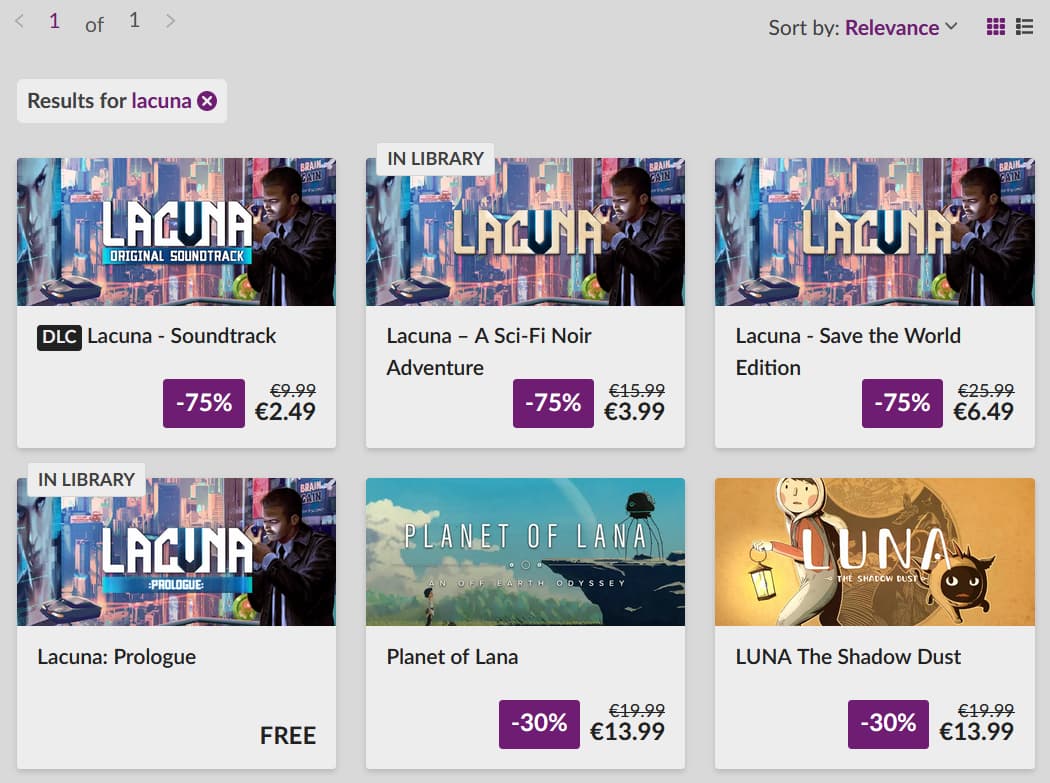Open Lacuna - Save the World Edition title
This screenshot has width=1050, height=783.
point(848,351)
